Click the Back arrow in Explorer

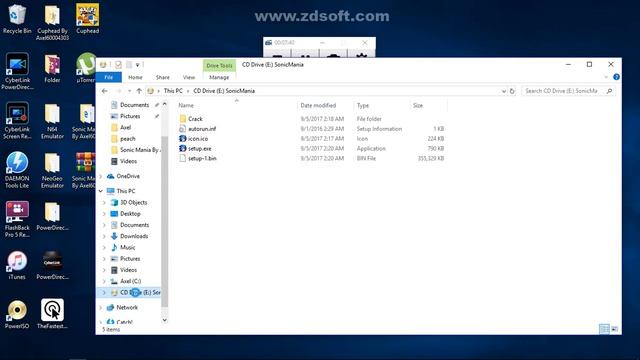105,91
